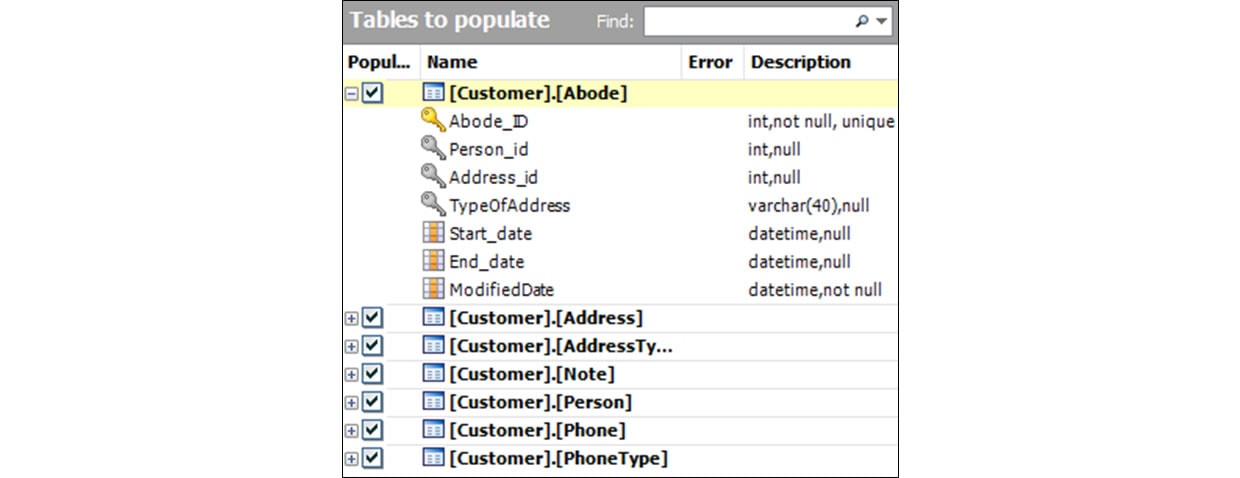Click the Description column header
The height and width of the screenshot is (478, 1240).
pos(820,62)
